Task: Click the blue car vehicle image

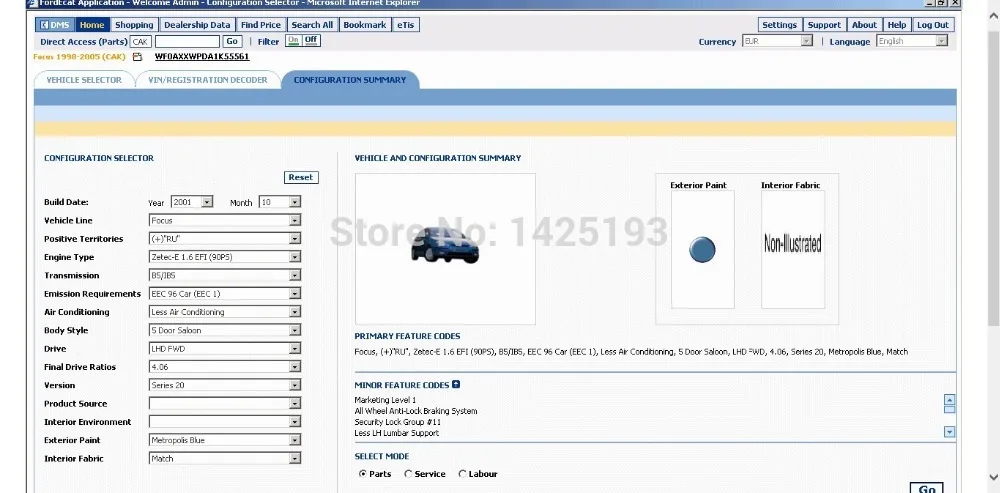Action: 445,246
